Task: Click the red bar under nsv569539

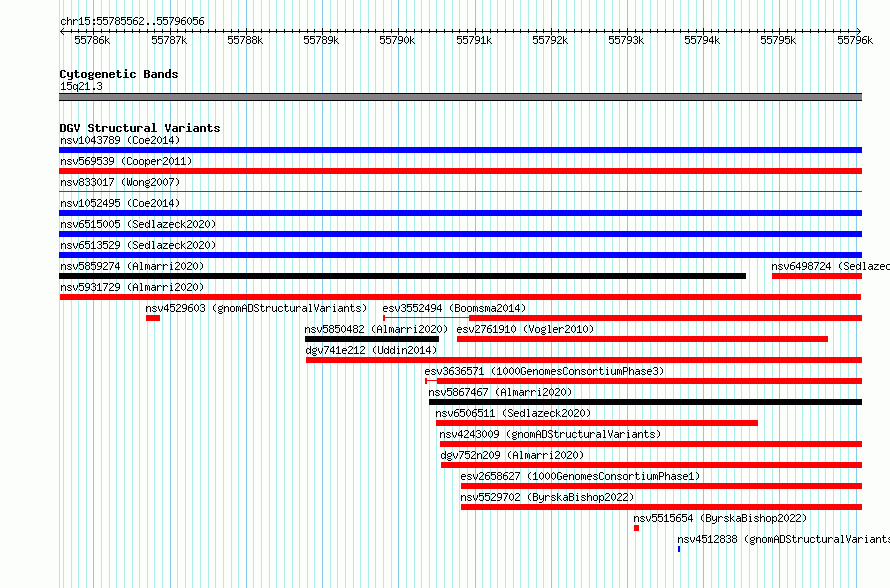Action: point(460,171)
